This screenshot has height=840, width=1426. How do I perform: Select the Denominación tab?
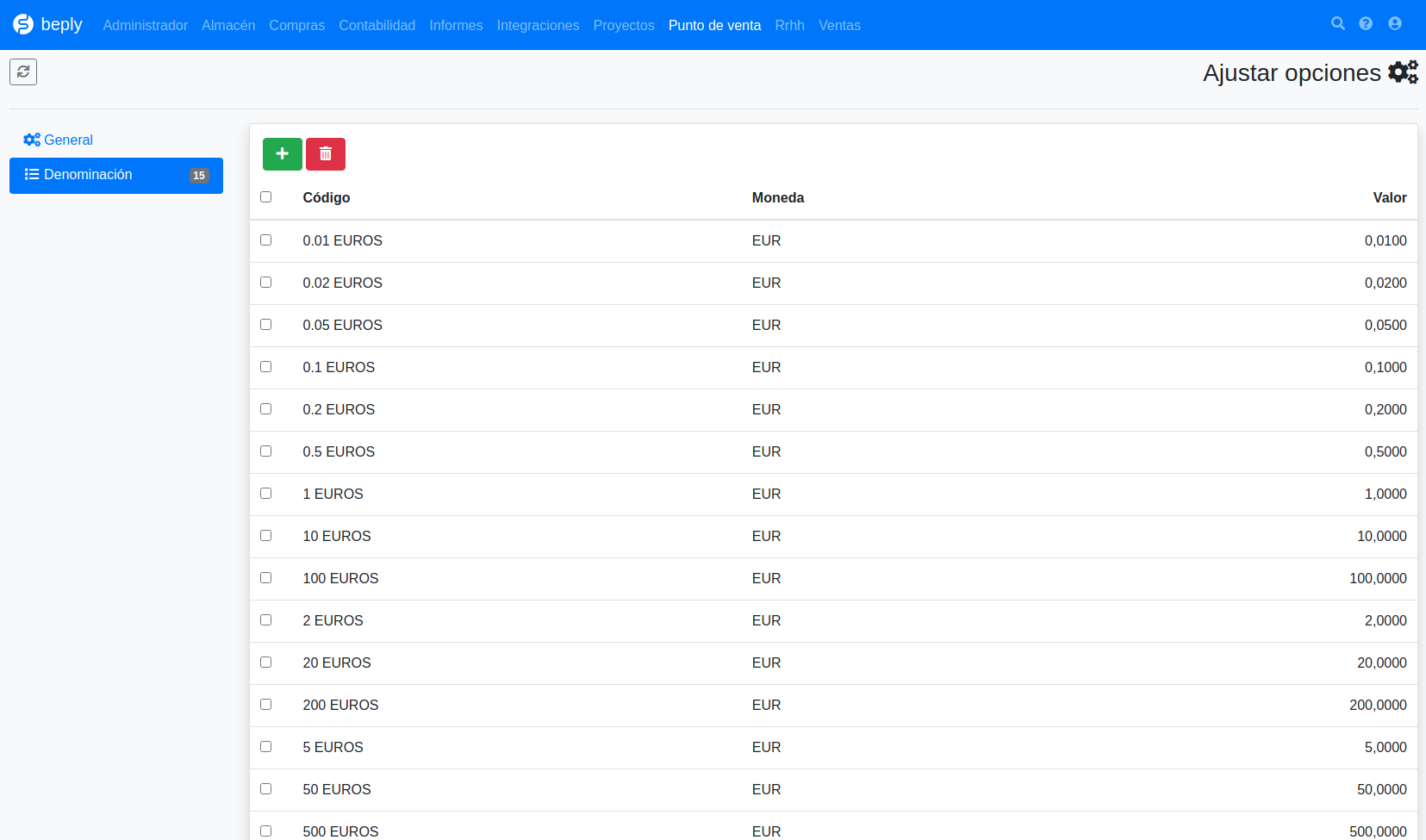click(x=116, y=175)
